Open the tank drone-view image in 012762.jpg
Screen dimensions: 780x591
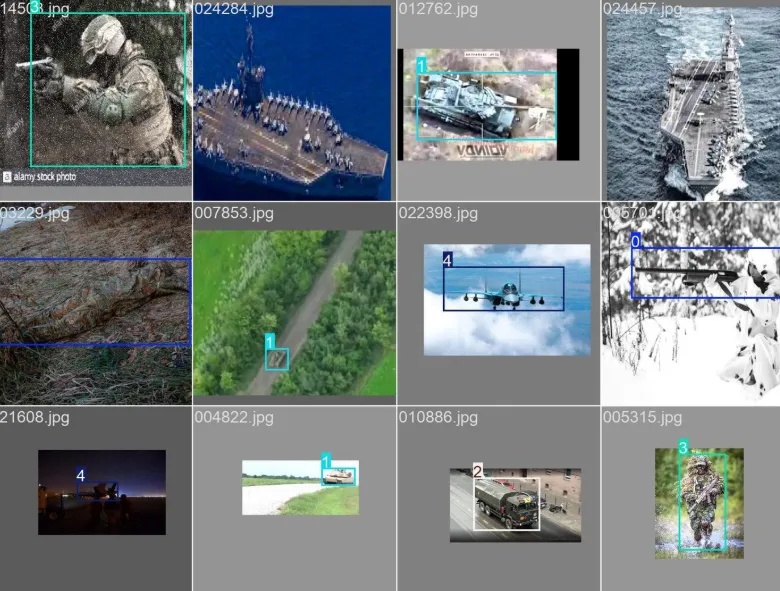click(x=488, y=104)
